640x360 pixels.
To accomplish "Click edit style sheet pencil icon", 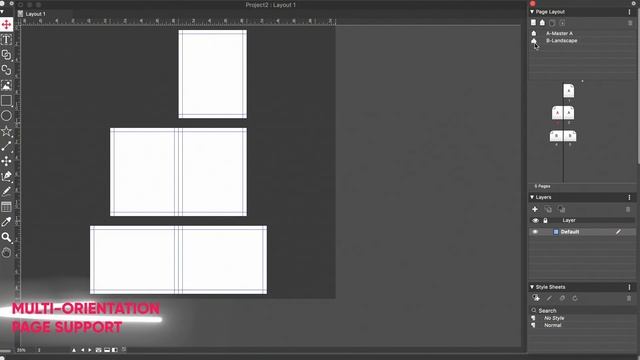I will pos(549,298).
